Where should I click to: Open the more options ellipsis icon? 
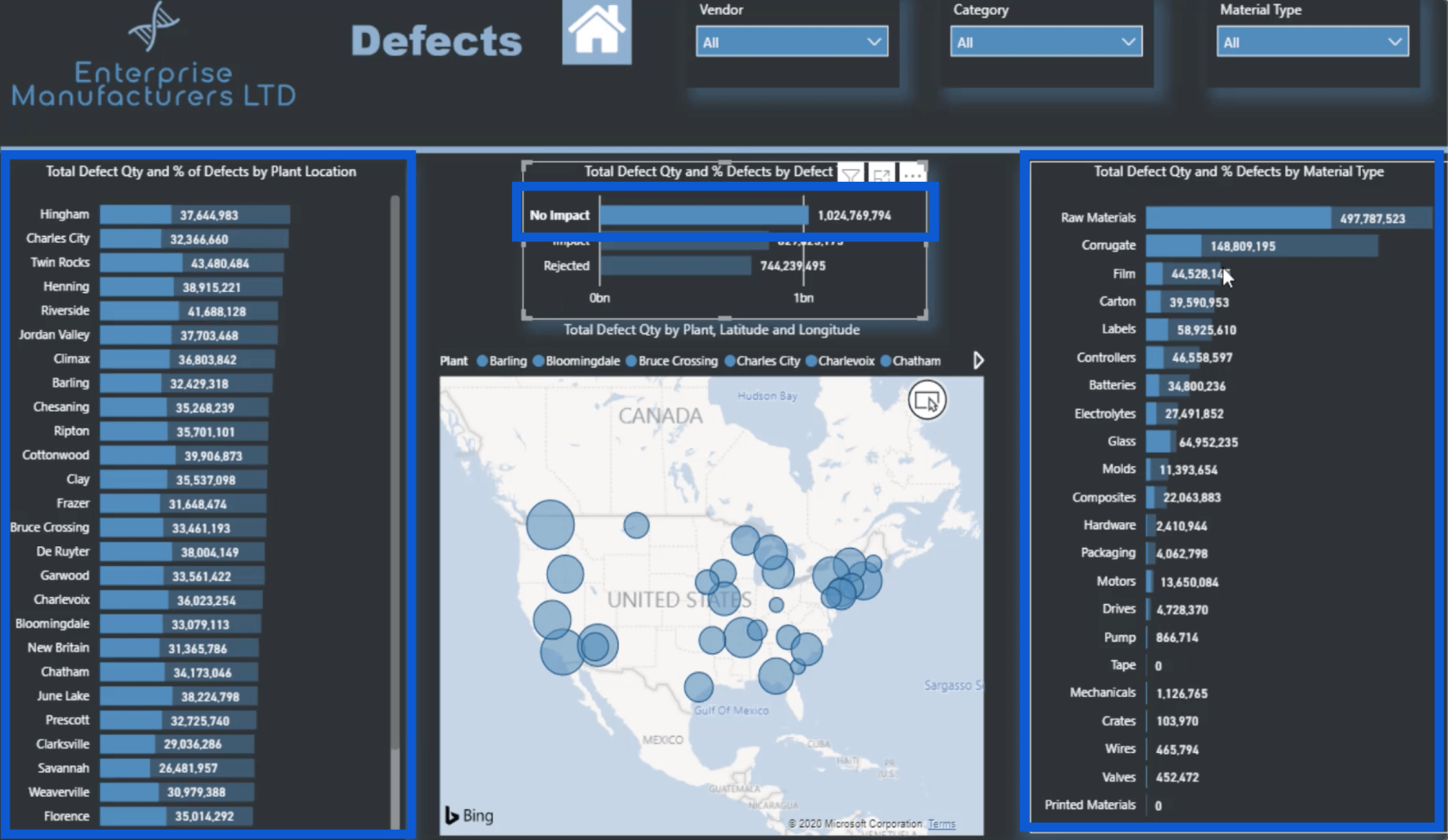point(912,174)
